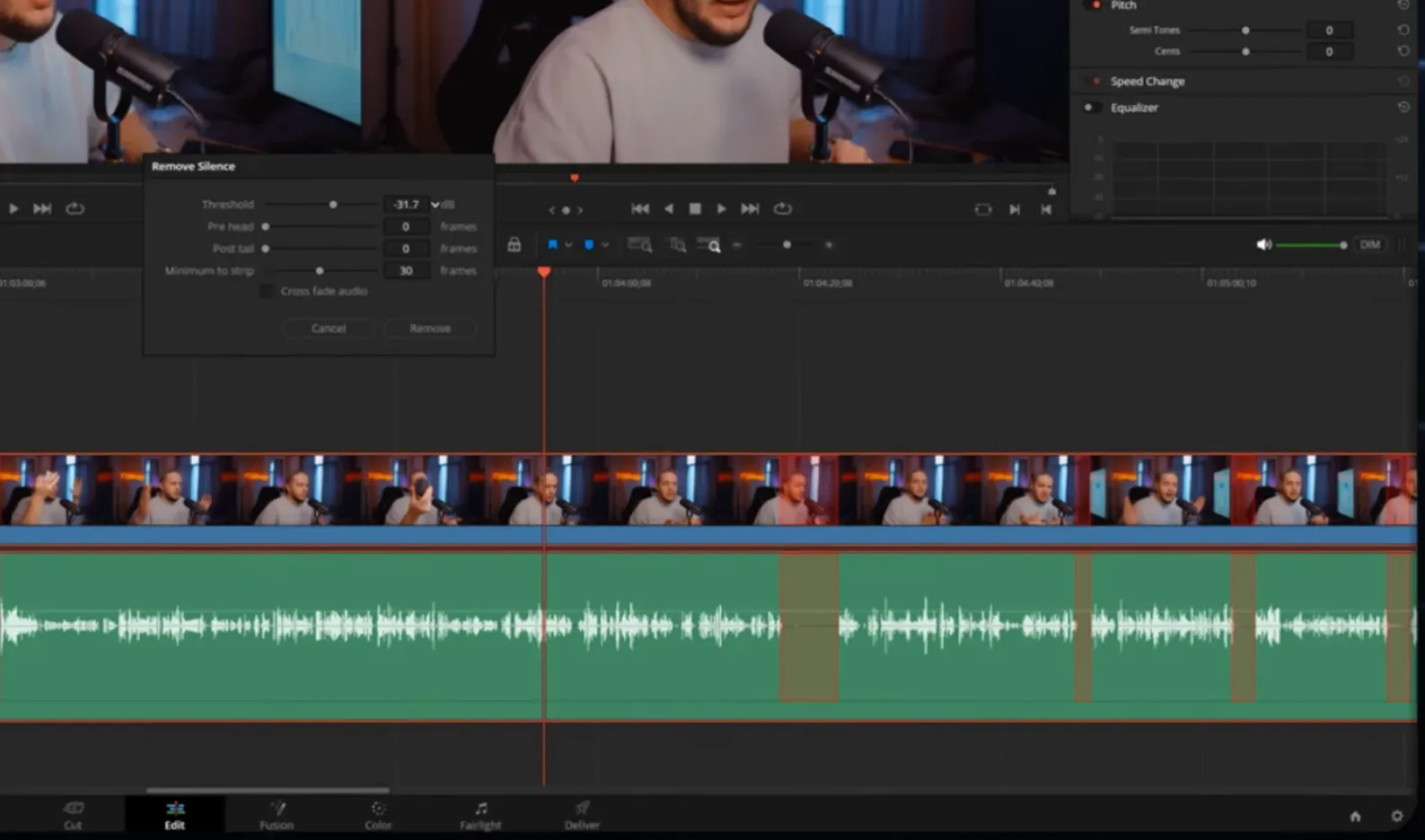Open the flag color dropdown arrow
Screen dimensions: 1425x840
click(568, 245)
